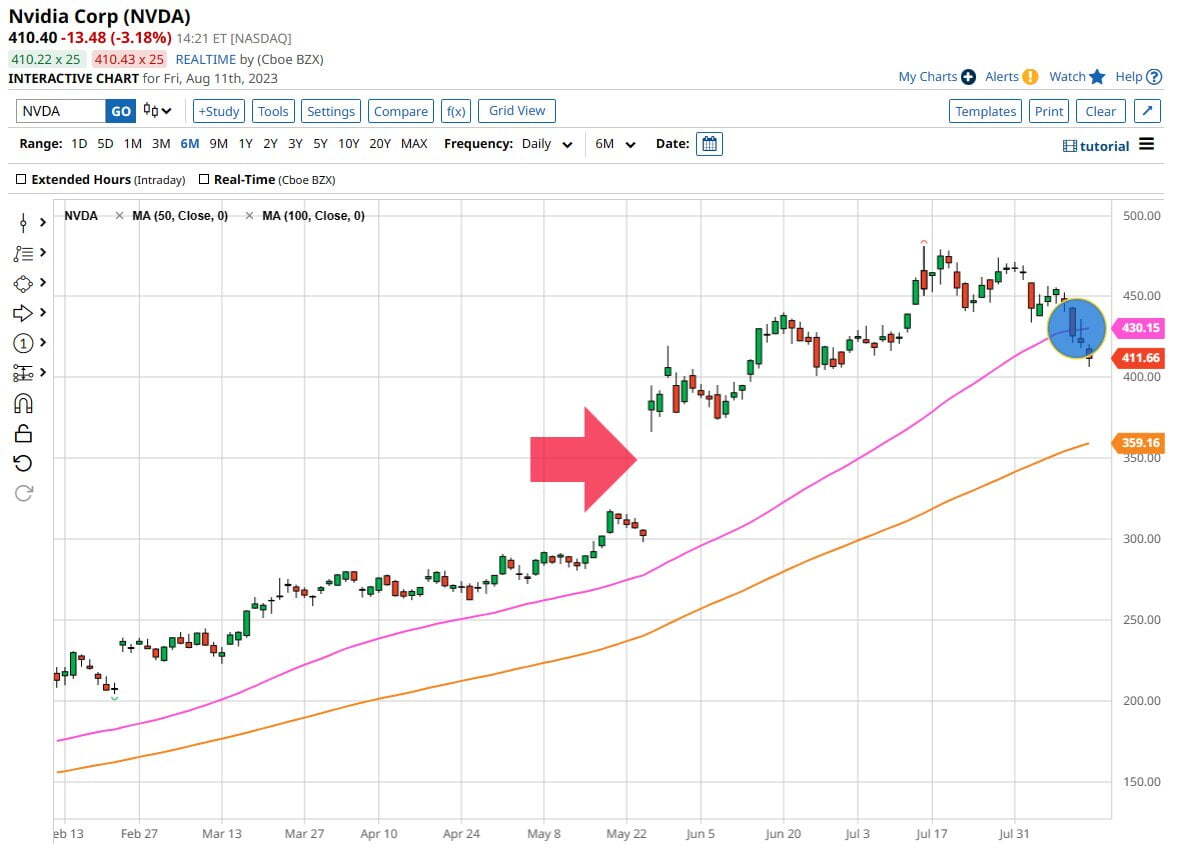The width and height of the screenshot is (1181, 857).
Task: Select the 20Y range
Action: click(x=380, y=144)
